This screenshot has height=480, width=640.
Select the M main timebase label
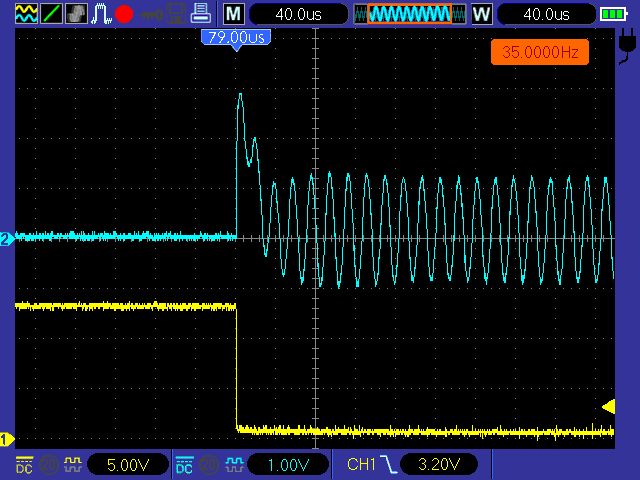click(x=233, y=14)
